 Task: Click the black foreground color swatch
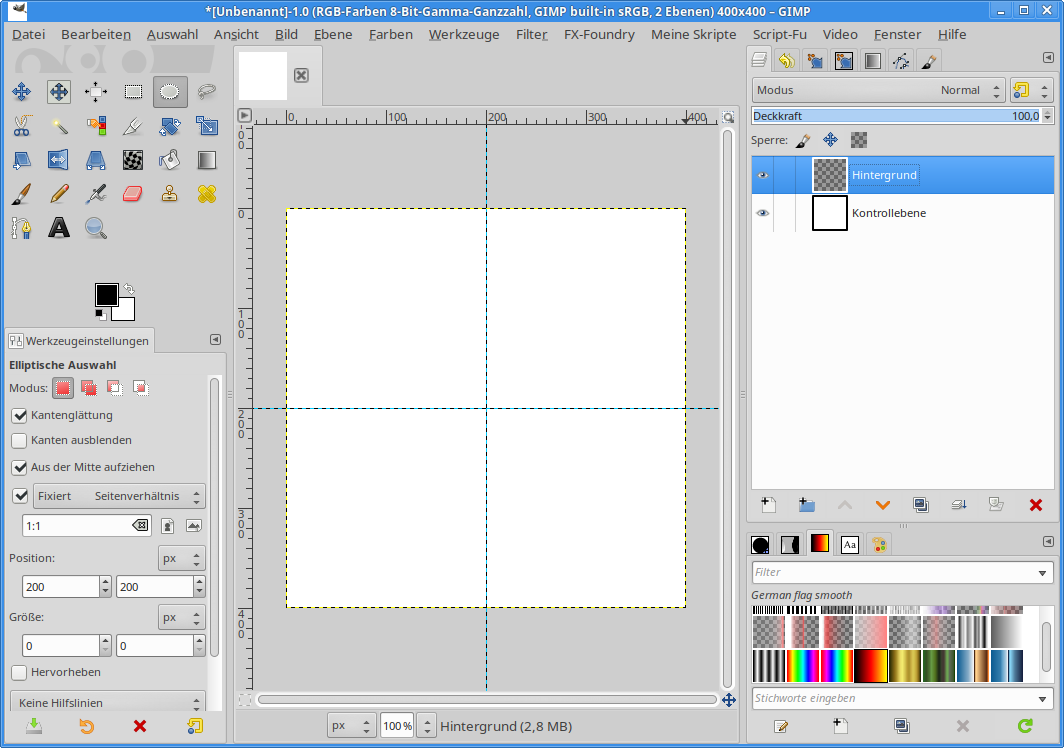pyautogui.click(x=106, y=294)
